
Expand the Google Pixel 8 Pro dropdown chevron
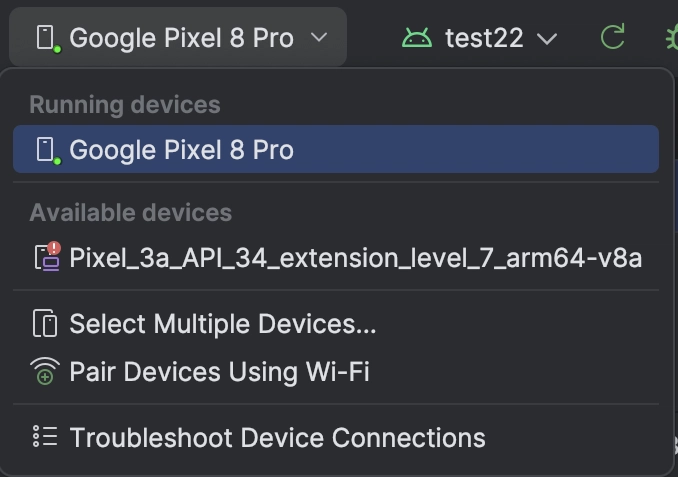(319, 38)
